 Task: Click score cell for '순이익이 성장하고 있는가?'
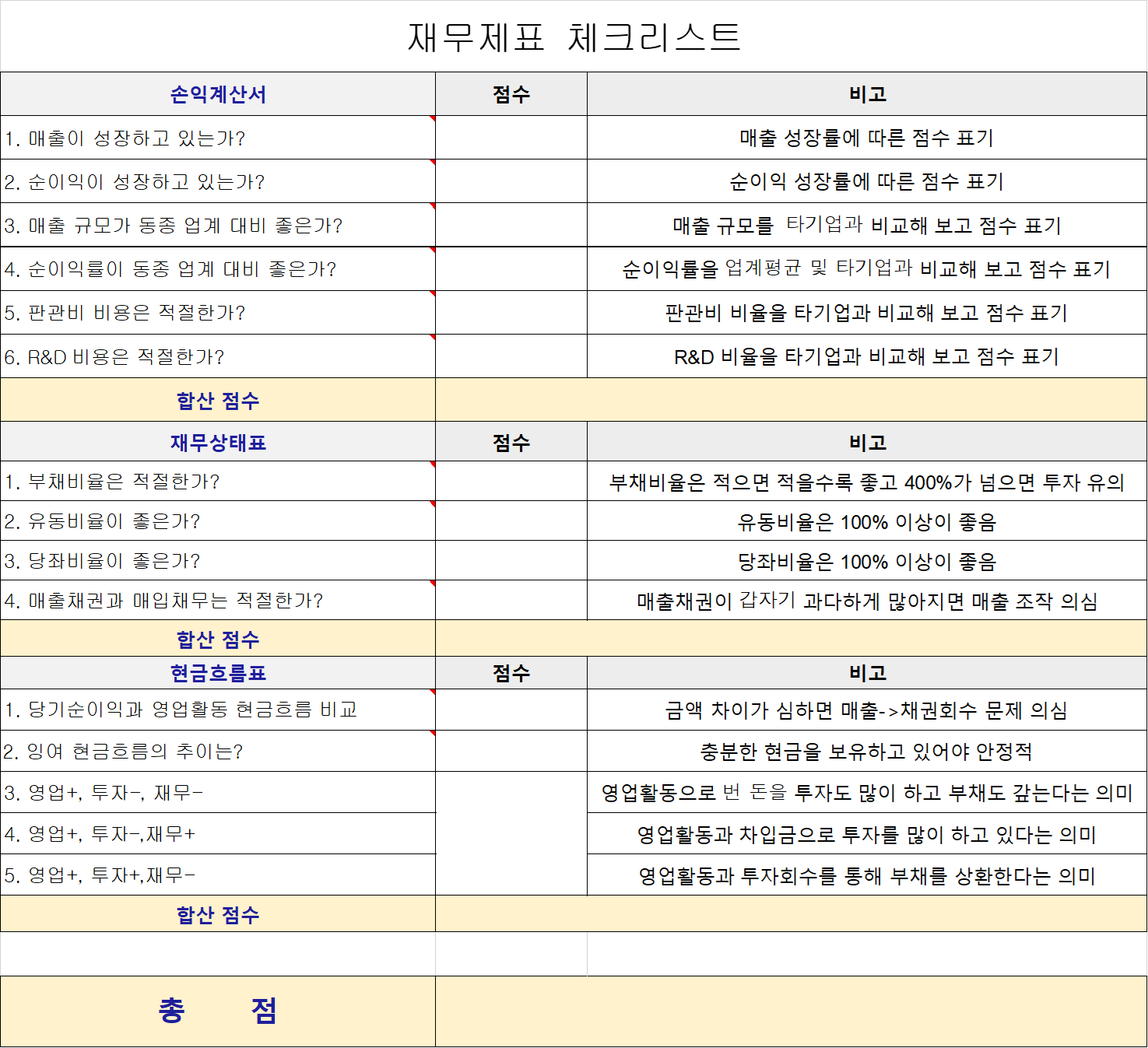click(x=511, y=181)
